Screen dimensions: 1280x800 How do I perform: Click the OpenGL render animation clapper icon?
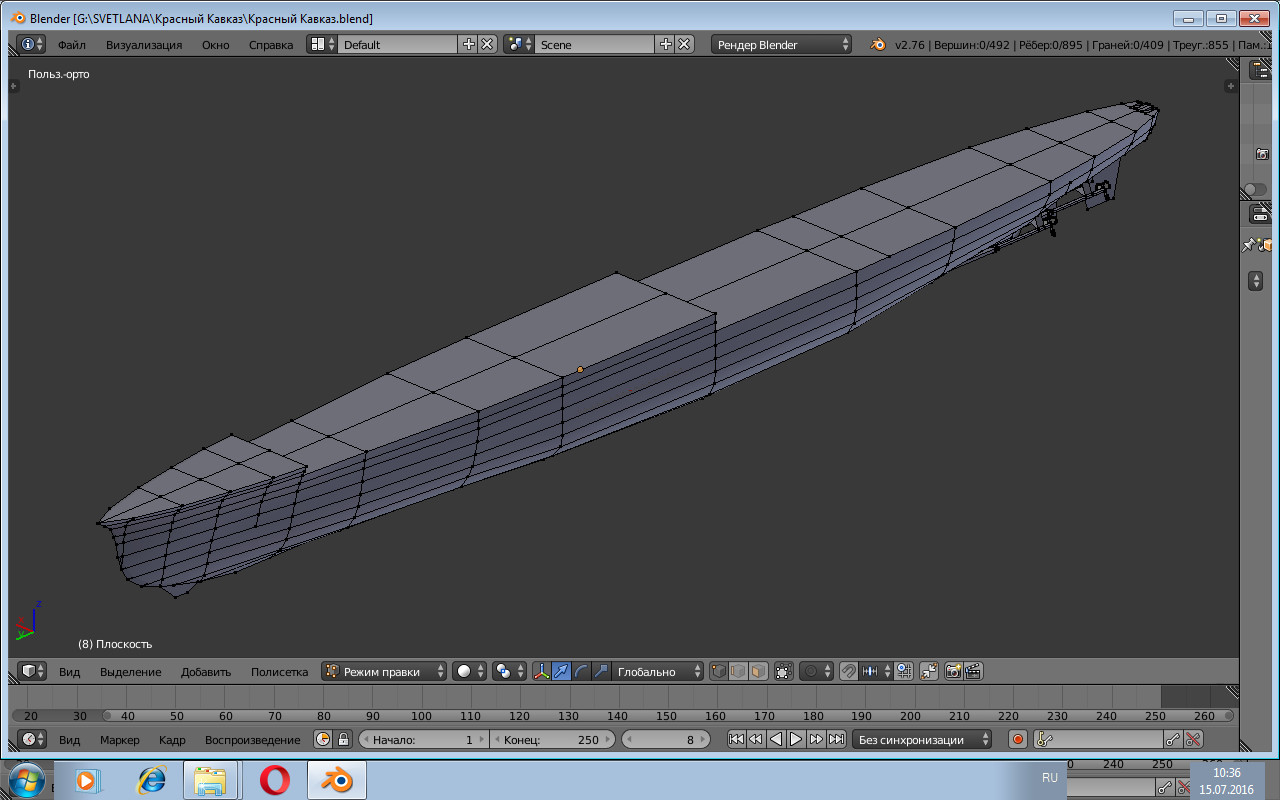972,672
